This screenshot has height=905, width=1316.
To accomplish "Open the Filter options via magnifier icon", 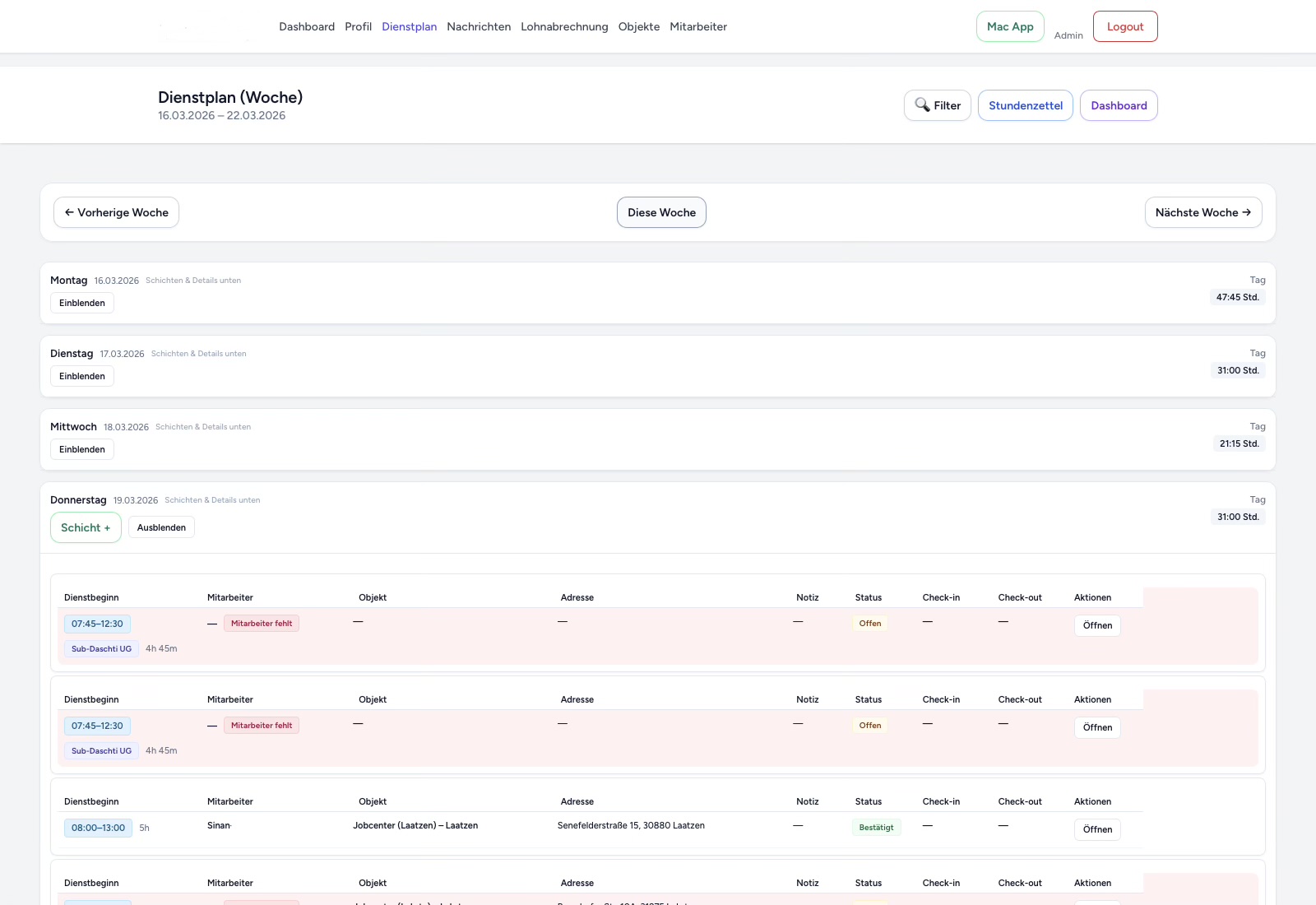I will (937, 105).
